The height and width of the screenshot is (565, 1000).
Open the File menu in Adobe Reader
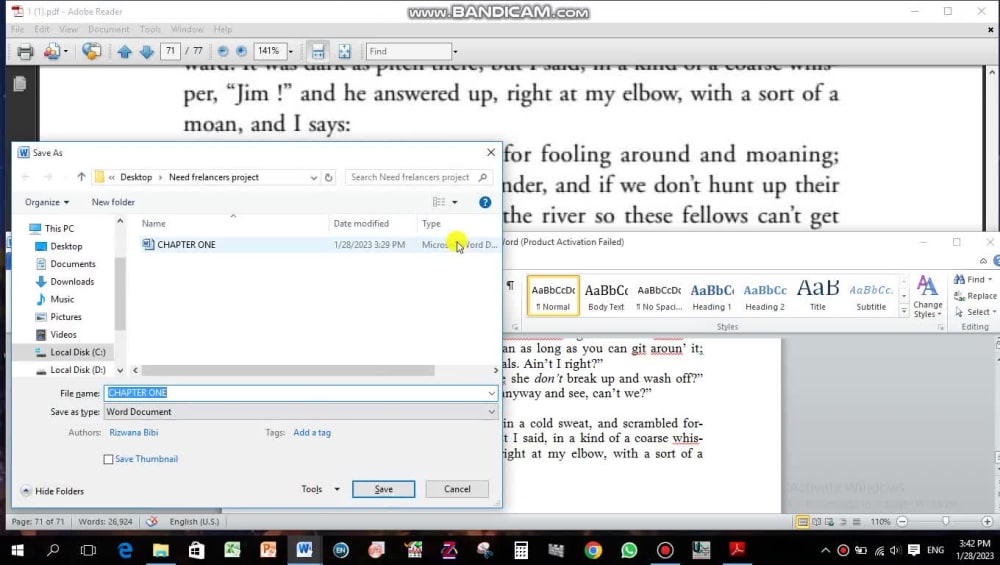point(17,29)
